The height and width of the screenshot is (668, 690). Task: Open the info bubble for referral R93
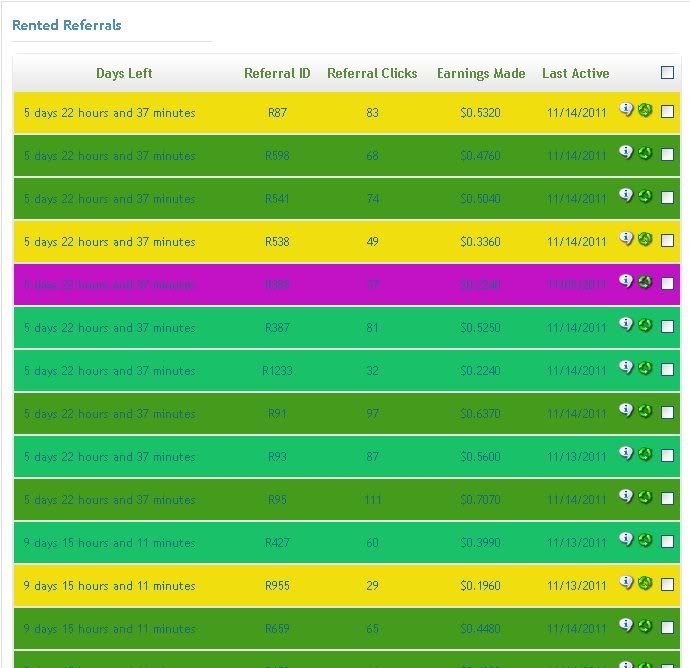pyautogui.click(x=626, y=453)
